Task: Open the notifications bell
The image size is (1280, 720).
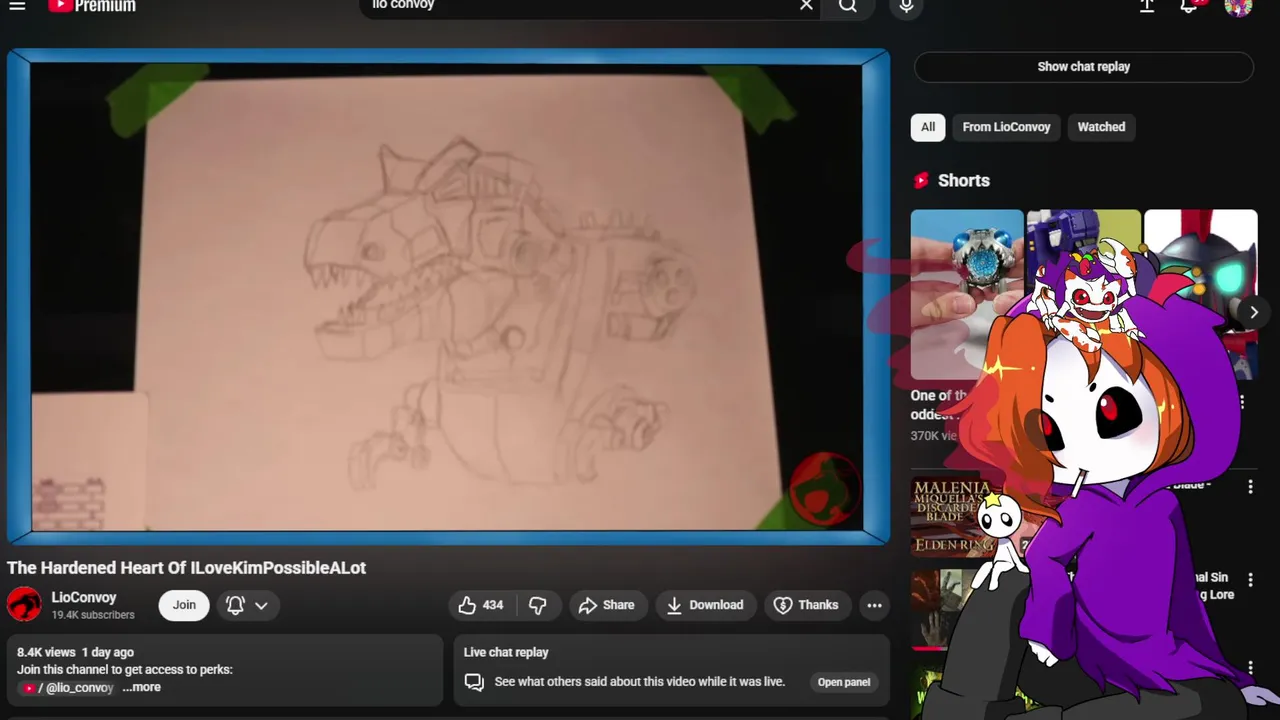Action: tap(1190, 6)
